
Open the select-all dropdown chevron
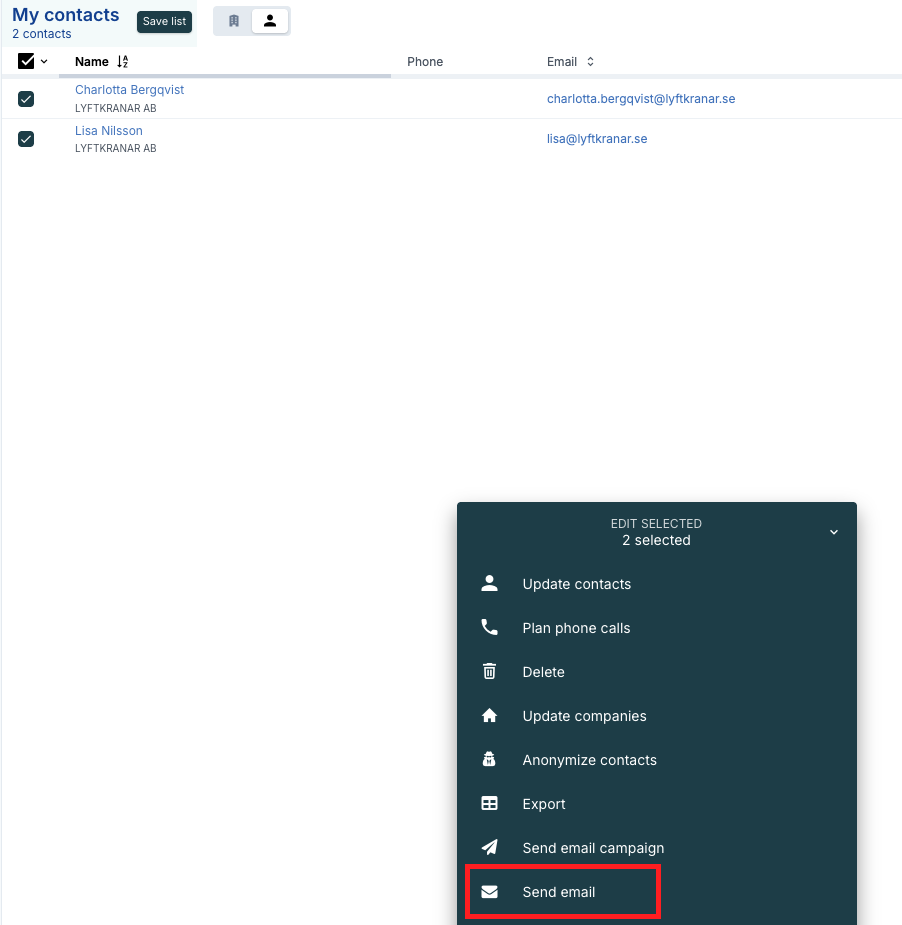click(x=44, y=61)
